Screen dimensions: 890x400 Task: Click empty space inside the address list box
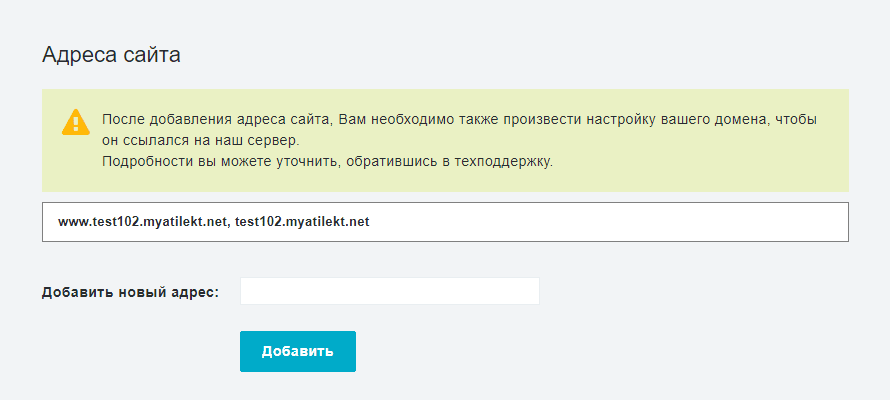[607, 222]
